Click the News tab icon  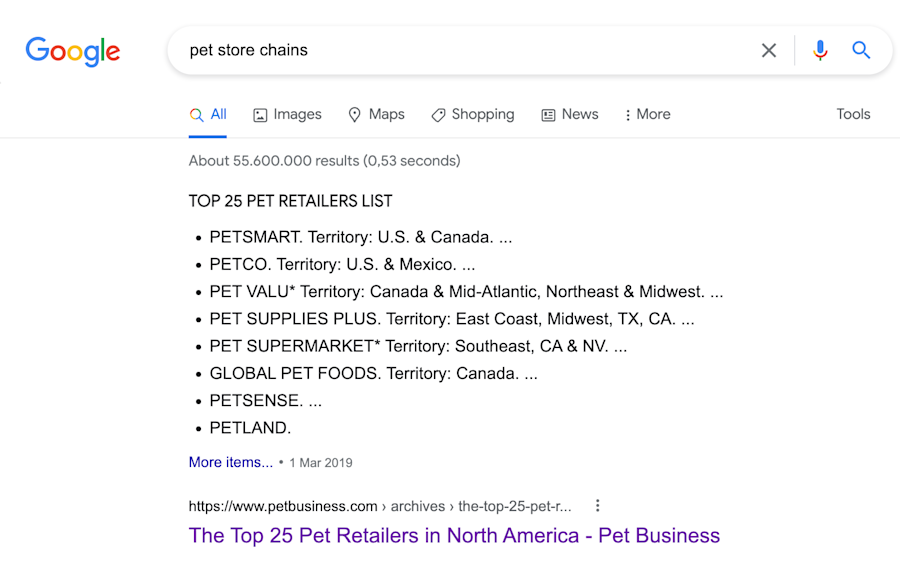[x=548, y=115]
